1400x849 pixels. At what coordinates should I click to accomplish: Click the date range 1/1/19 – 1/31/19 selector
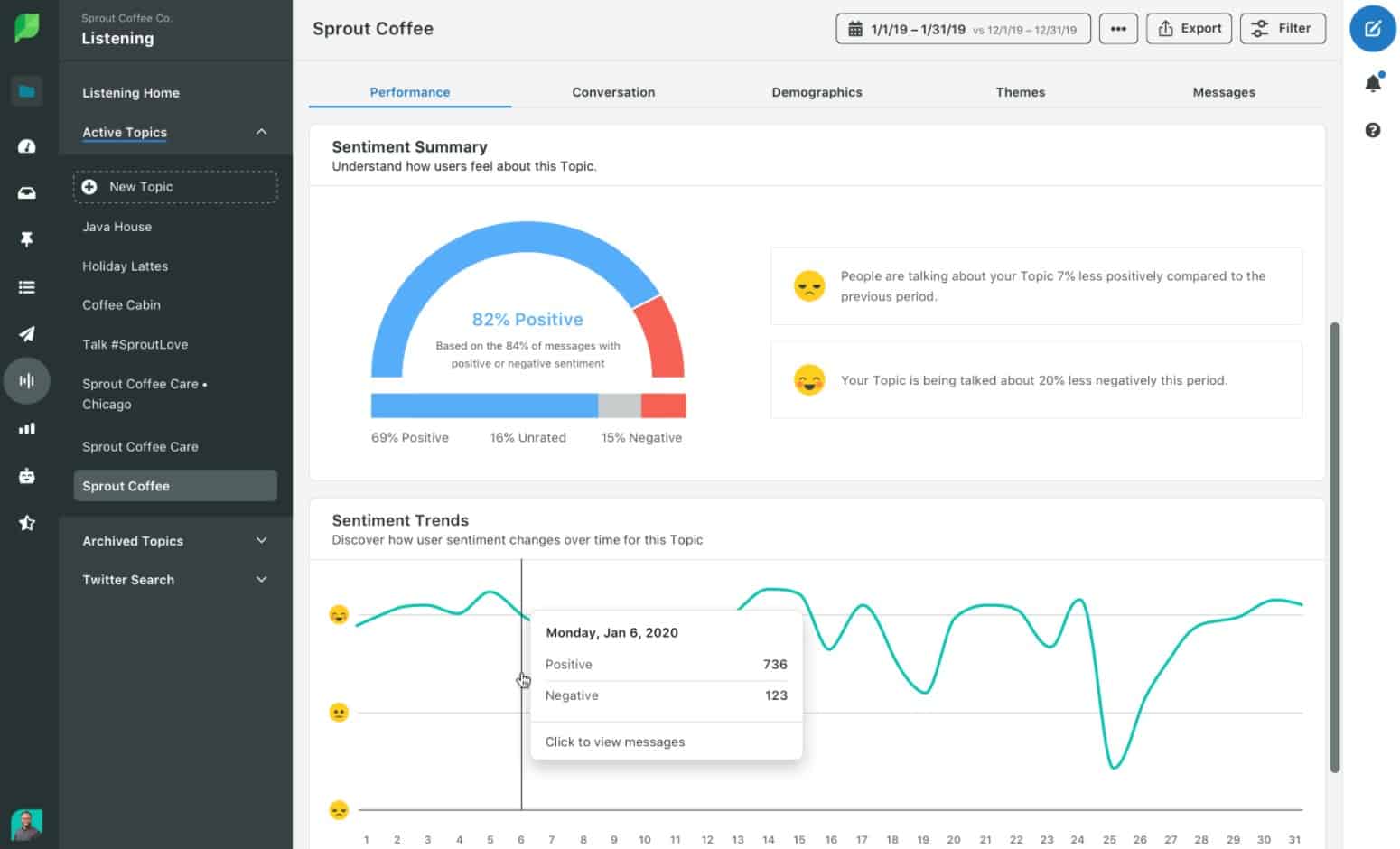point(962,28)
